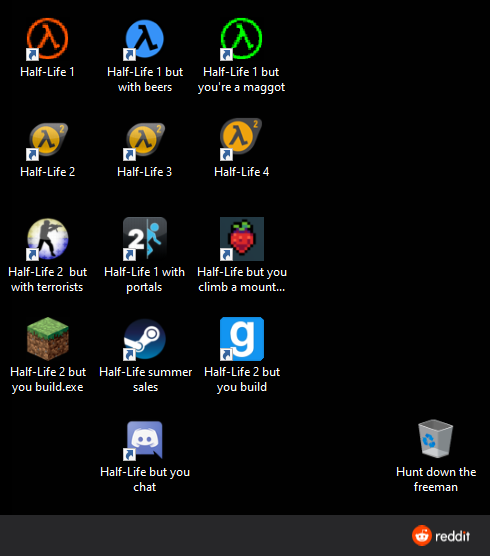Viewport: 490px width, 556px height.
Task: Select the Half-Life 3 desktop icon
Action: click(x=144, y=139)
